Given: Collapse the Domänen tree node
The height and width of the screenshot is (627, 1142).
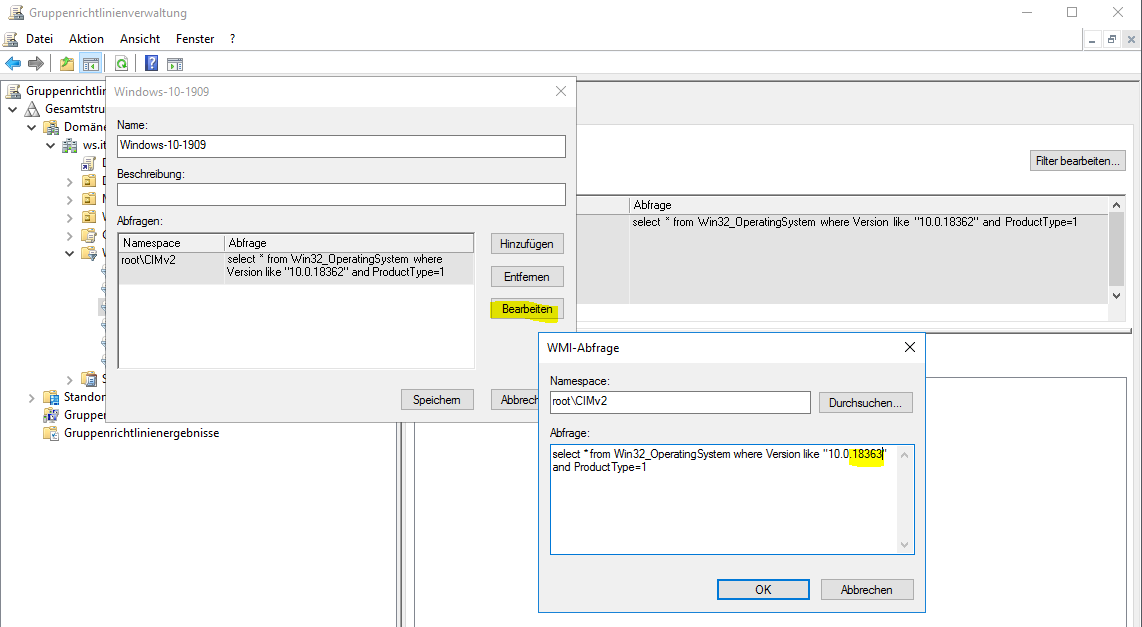Looking at the screenshot, I should 31,127.
